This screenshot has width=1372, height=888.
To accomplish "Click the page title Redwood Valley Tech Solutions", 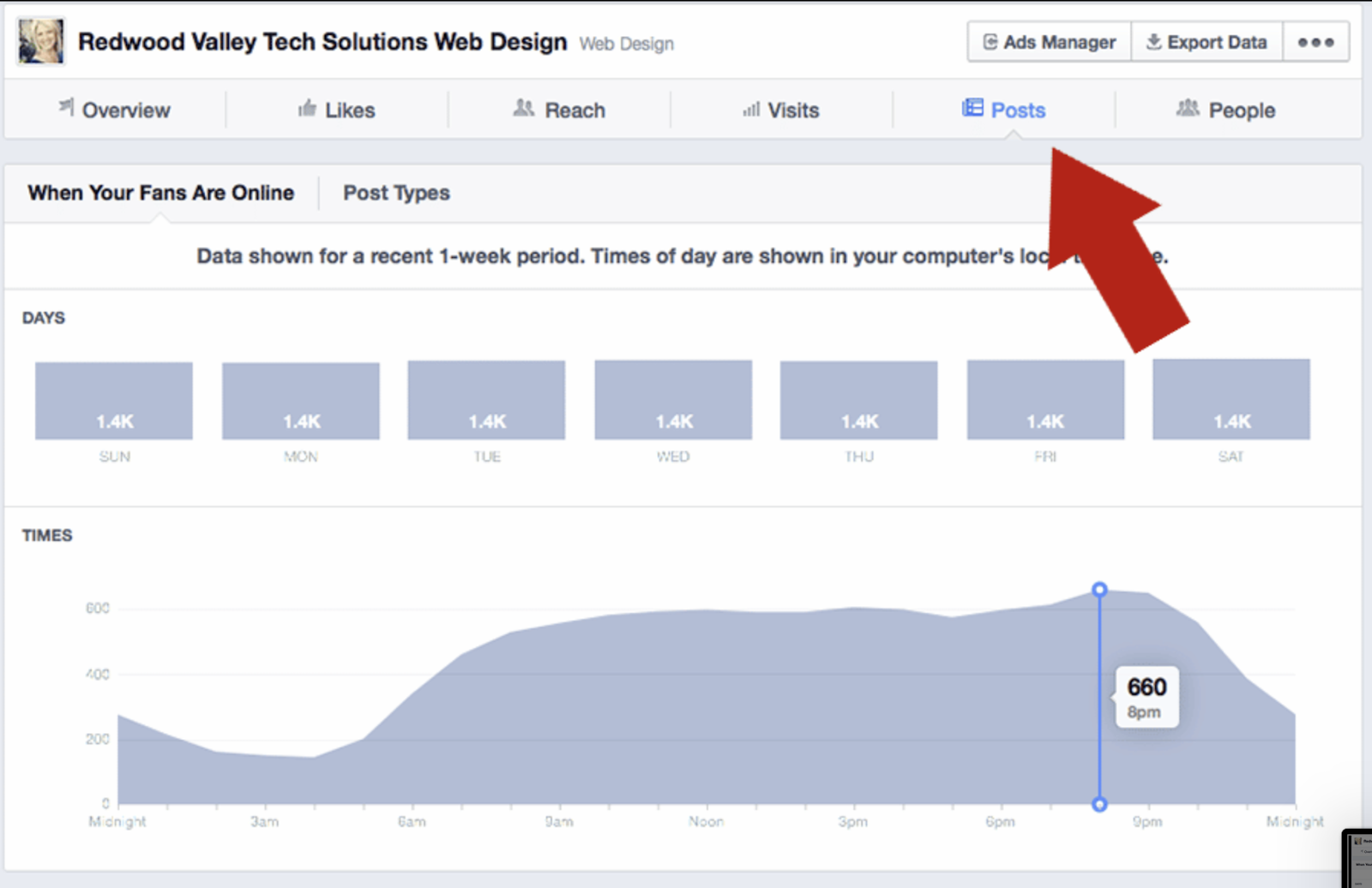I will (x=322, y=42).
